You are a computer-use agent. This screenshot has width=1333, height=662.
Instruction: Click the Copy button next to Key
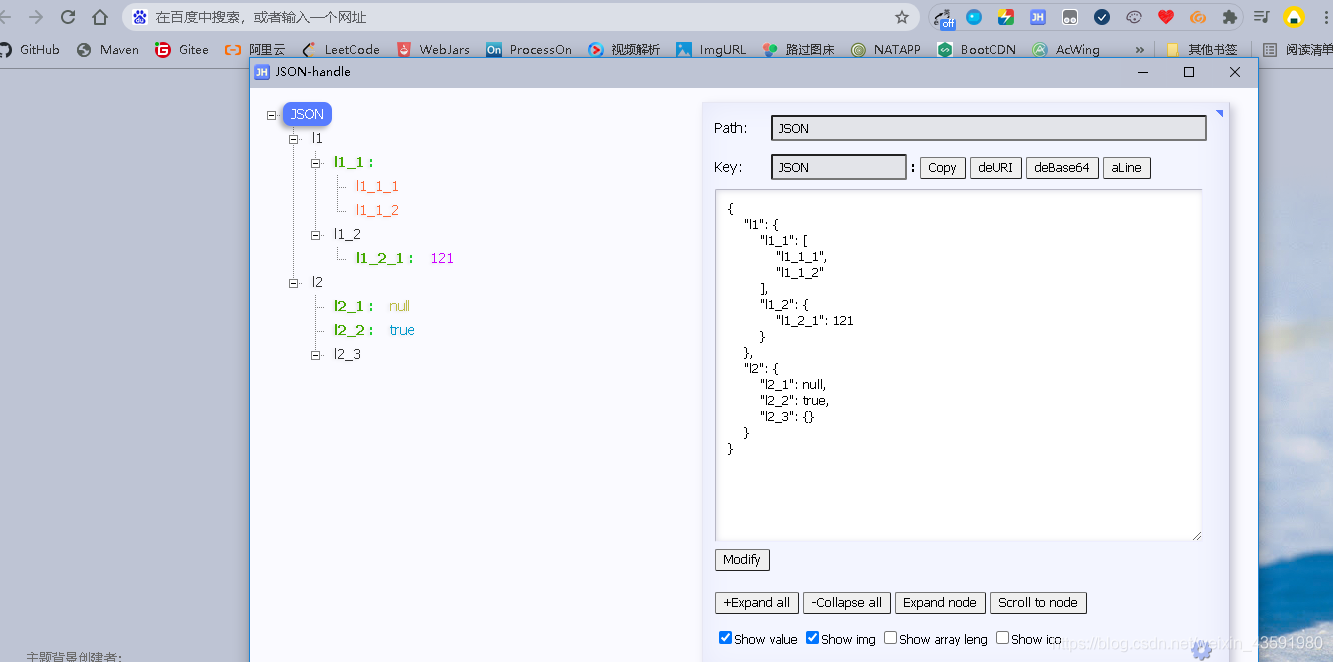(942, 168)
